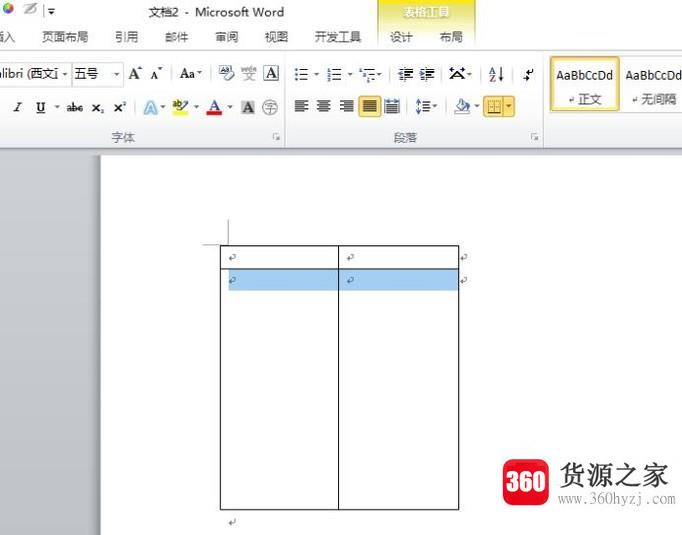Open the Quick Access Toolbar customize arrow
This screenshot has width=682, height=535.
coord(51,12)
